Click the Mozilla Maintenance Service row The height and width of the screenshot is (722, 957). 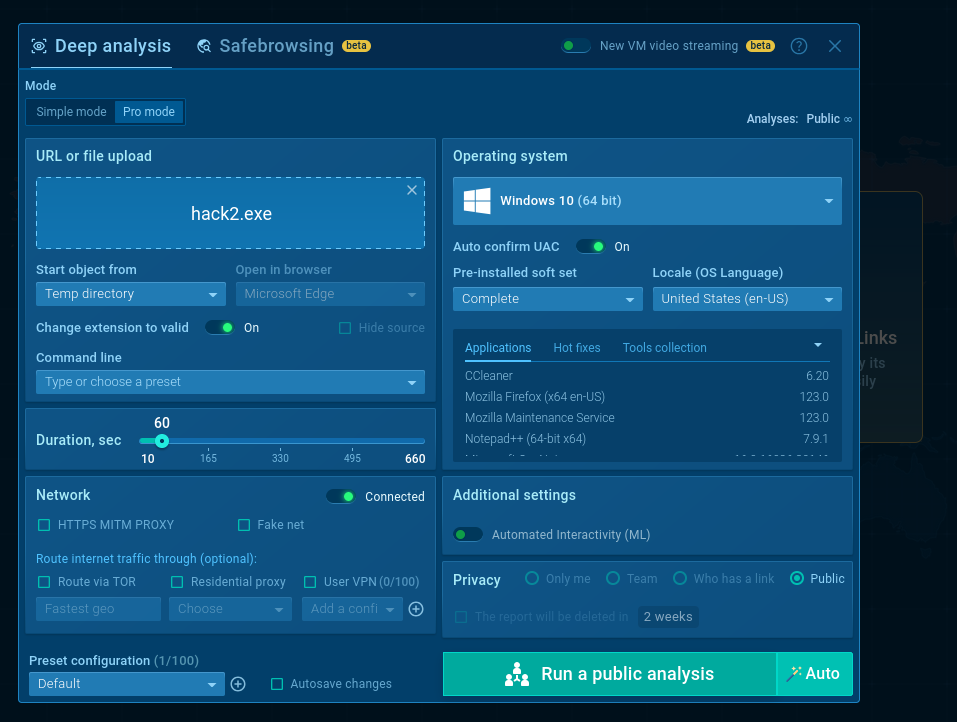(647, 418)
